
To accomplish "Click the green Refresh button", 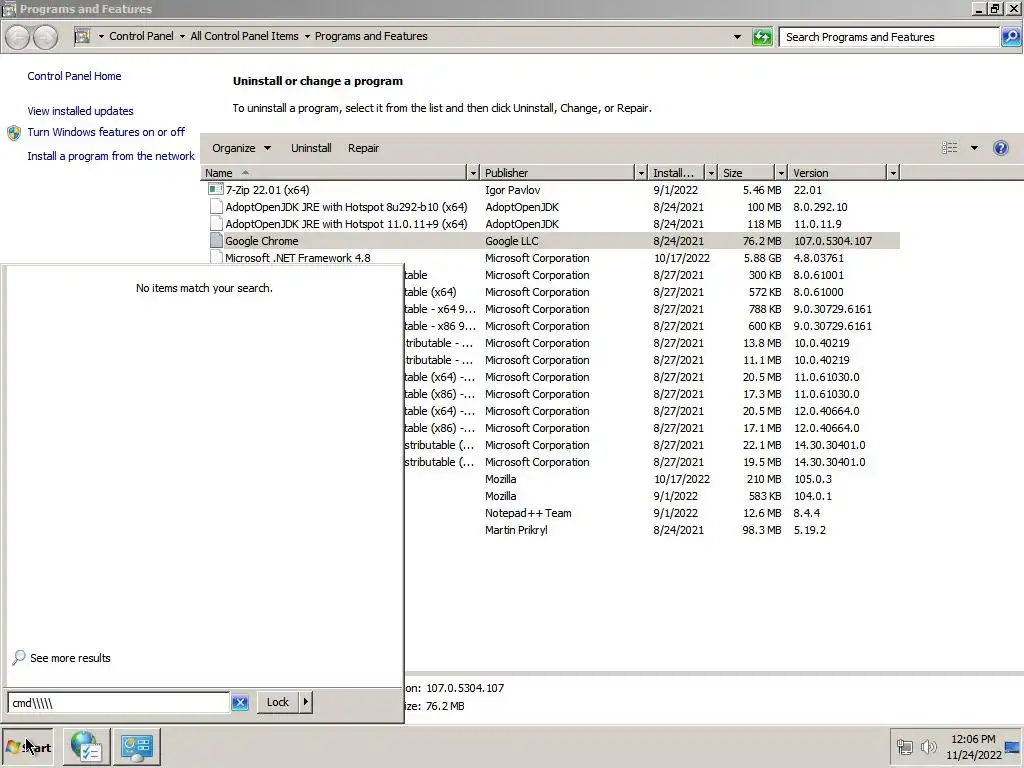I will click(x=761, y=37).
